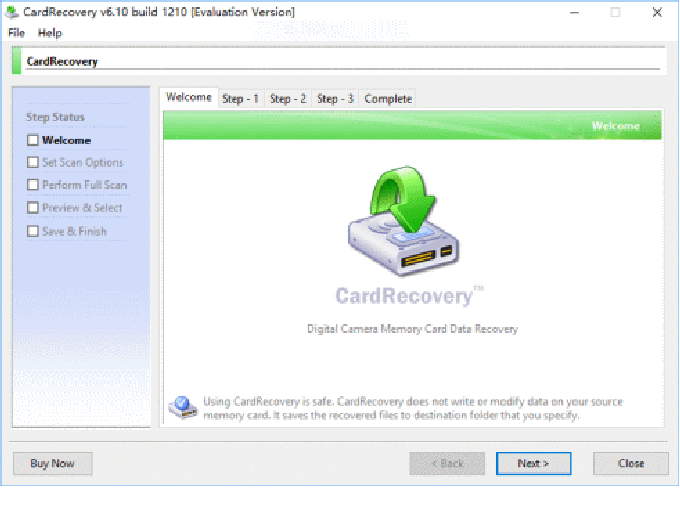
Task: Close the window with title bar X
Action: [657, 13]
